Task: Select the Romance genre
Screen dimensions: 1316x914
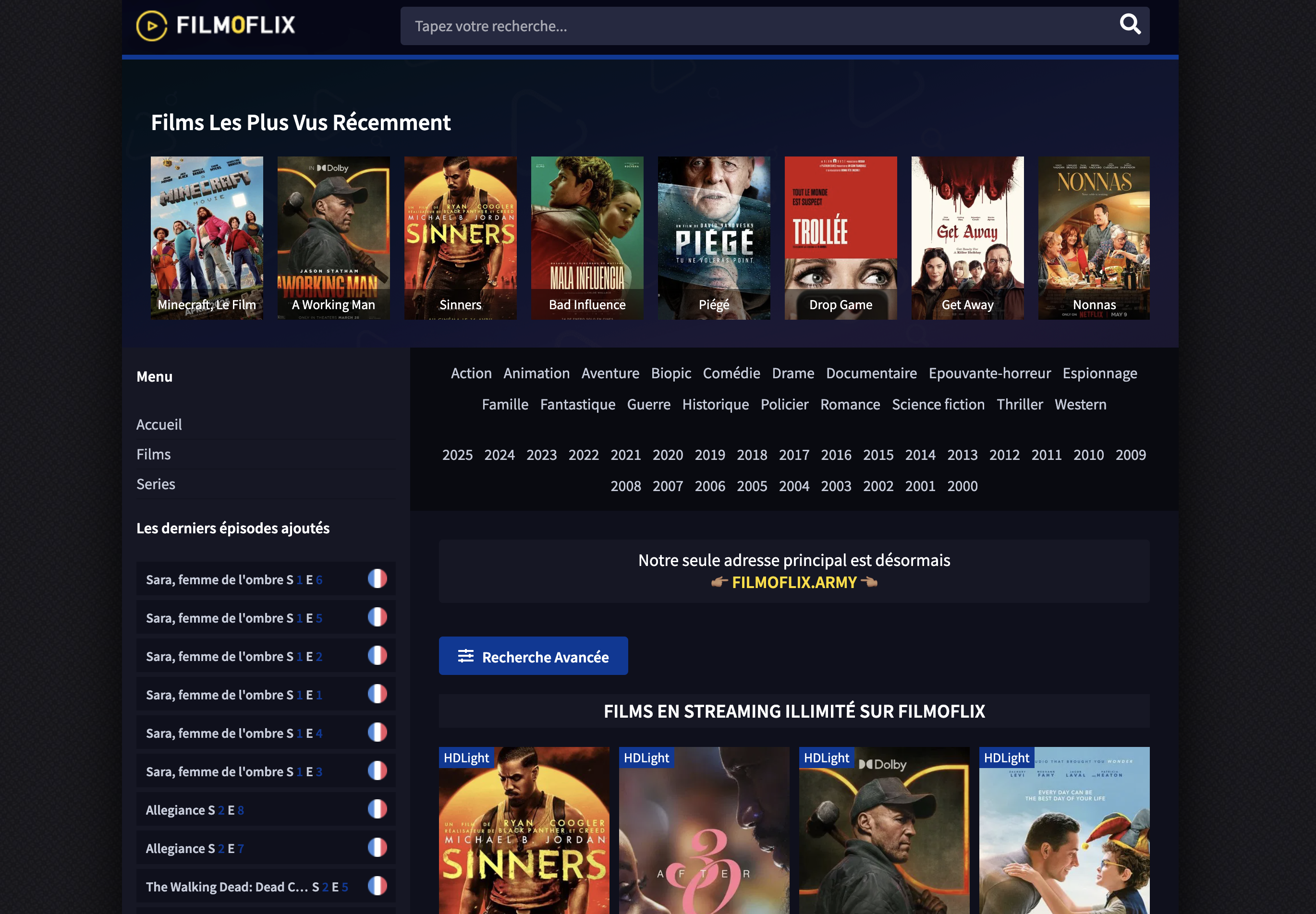Action: tap(850, 404)
